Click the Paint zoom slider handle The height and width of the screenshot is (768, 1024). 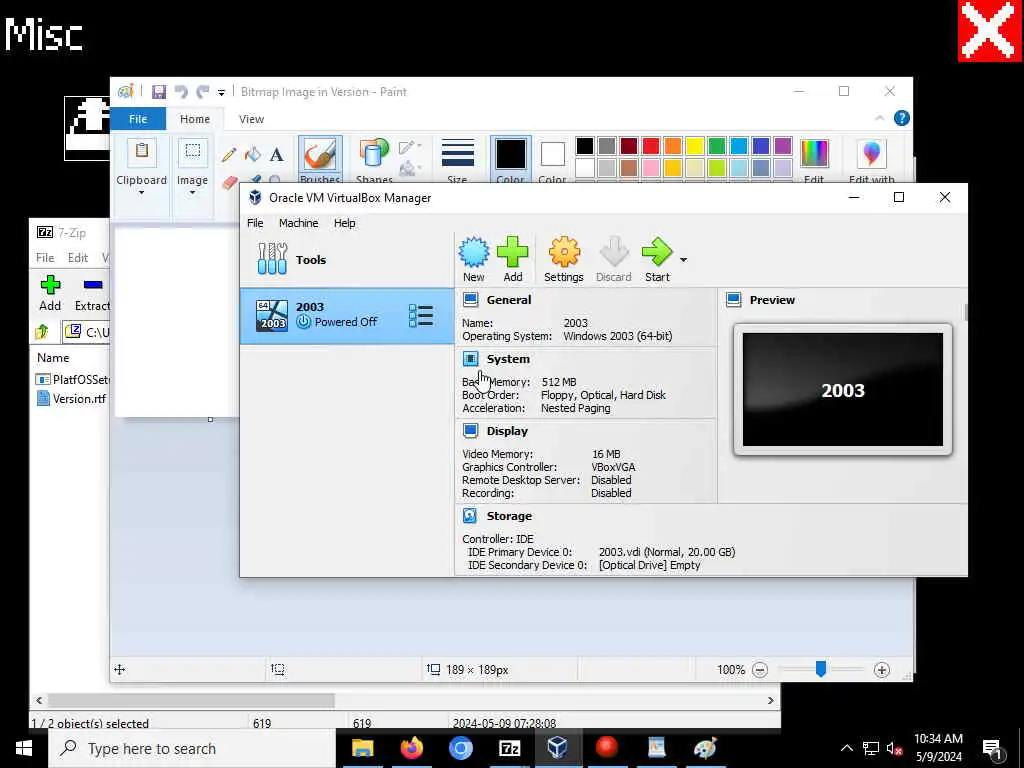coord(820,668)
